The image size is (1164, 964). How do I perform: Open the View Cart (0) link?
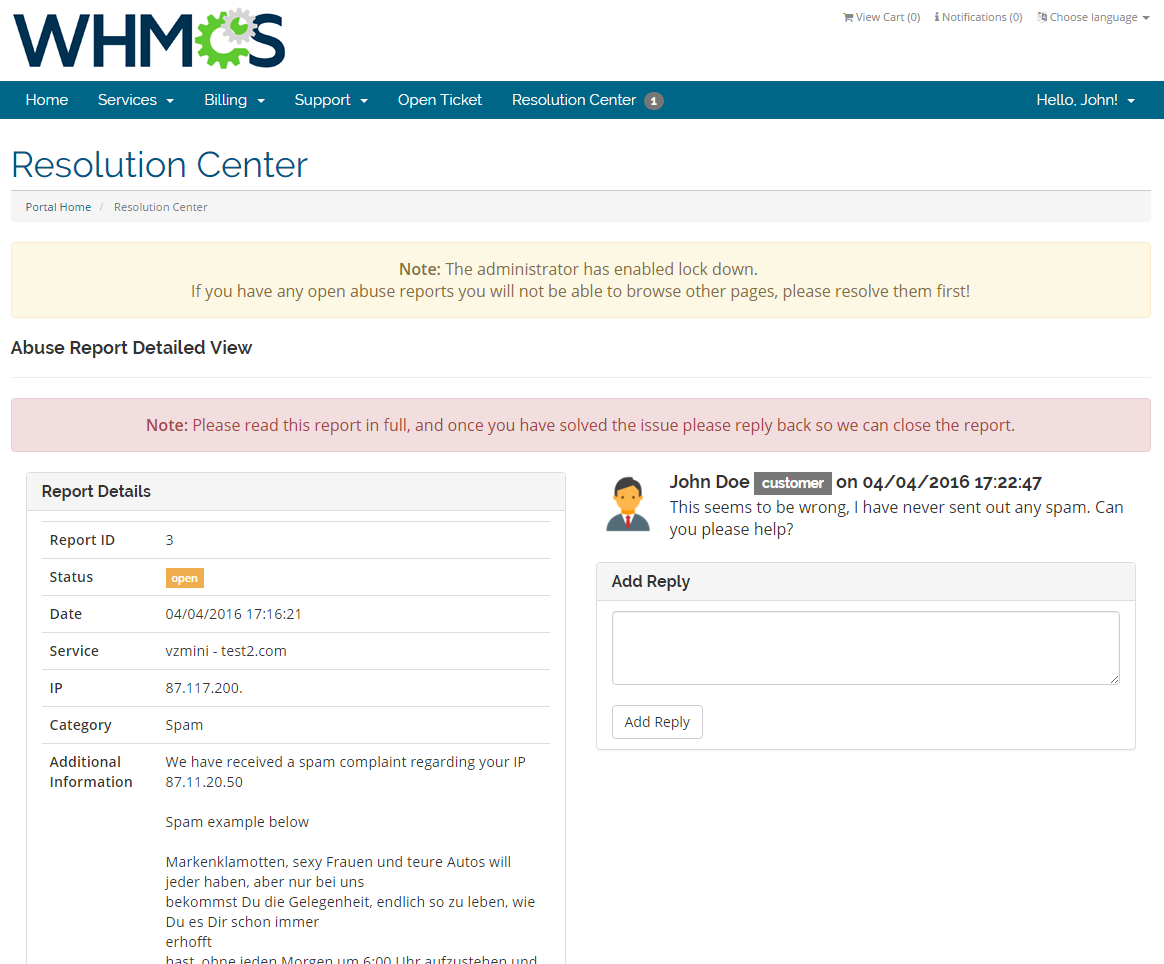(887, 17)
